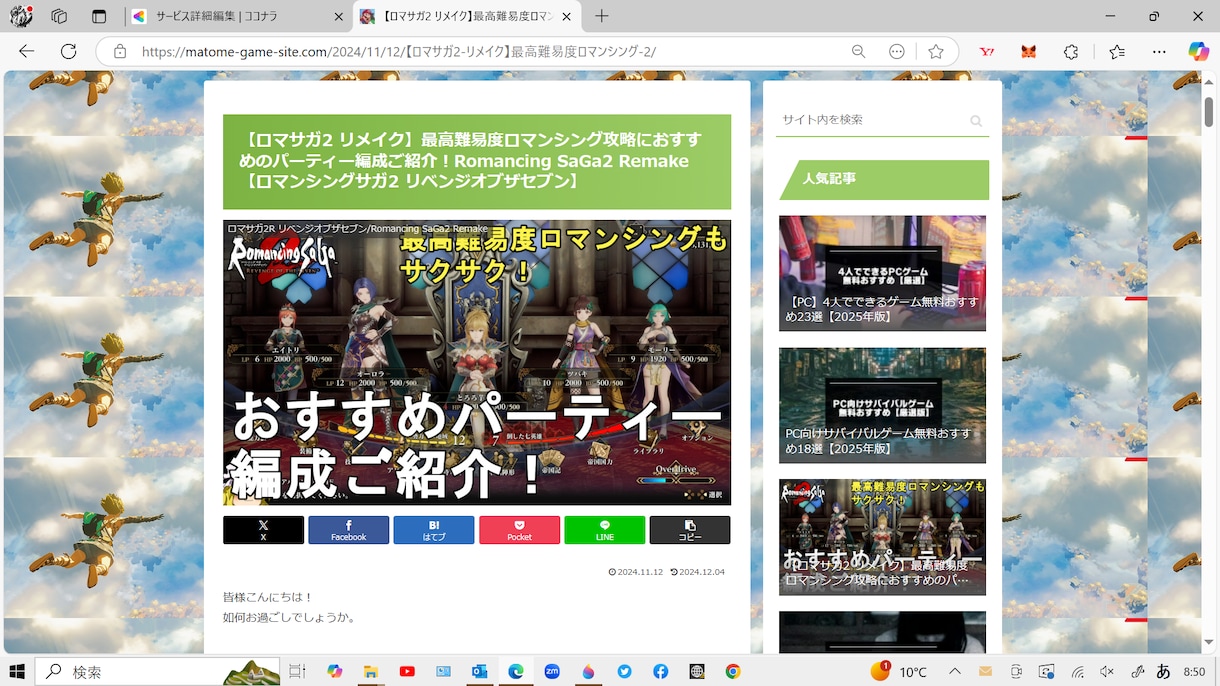Share article on Facebook
Image resolution: width=1220 pixels, height=686 pixels.
click(348, 530)
